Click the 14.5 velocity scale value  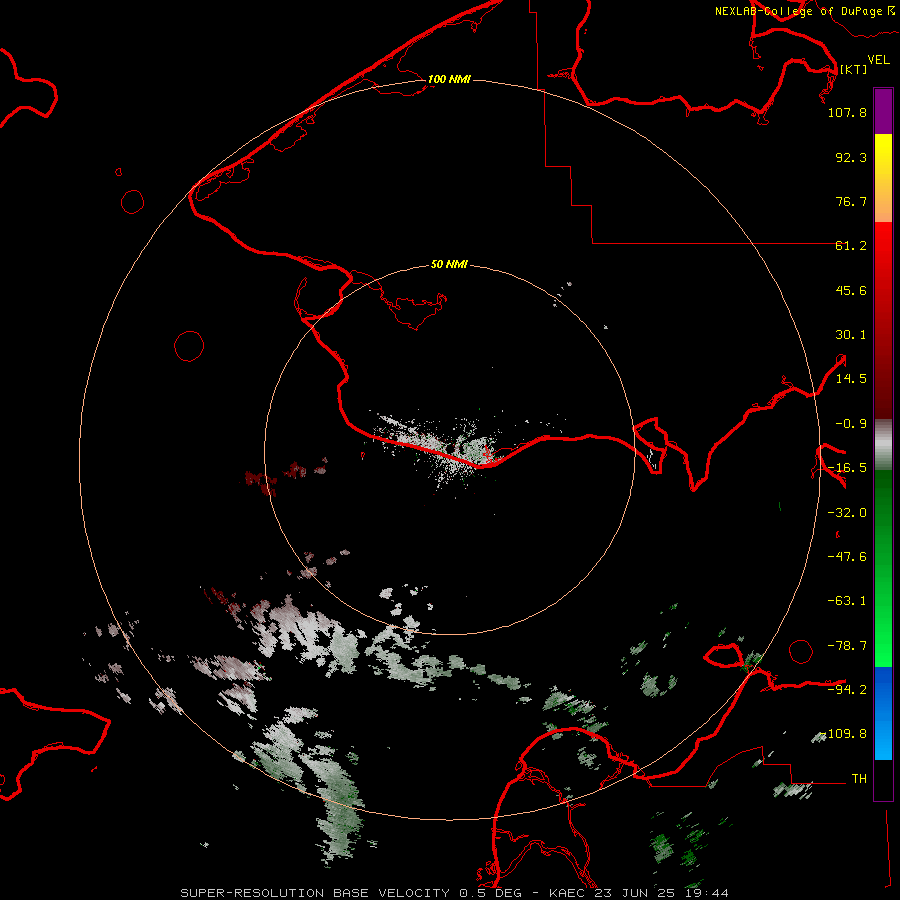tap(851, 379)
